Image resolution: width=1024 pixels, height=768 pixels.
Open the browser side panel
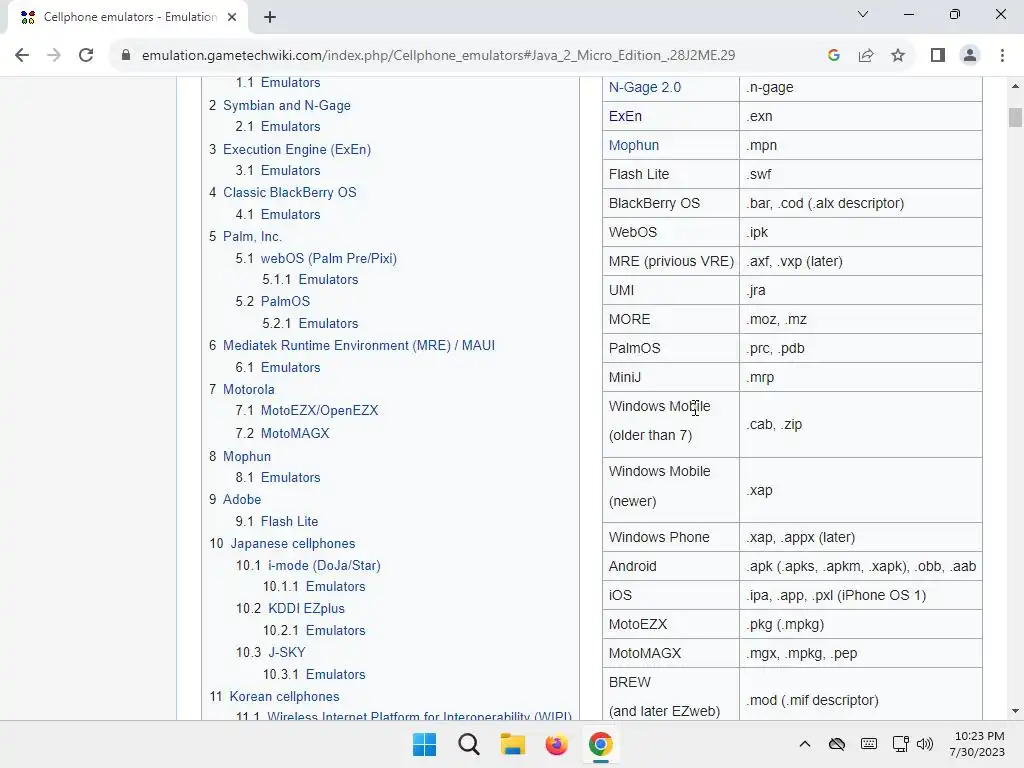pos(938,56)
